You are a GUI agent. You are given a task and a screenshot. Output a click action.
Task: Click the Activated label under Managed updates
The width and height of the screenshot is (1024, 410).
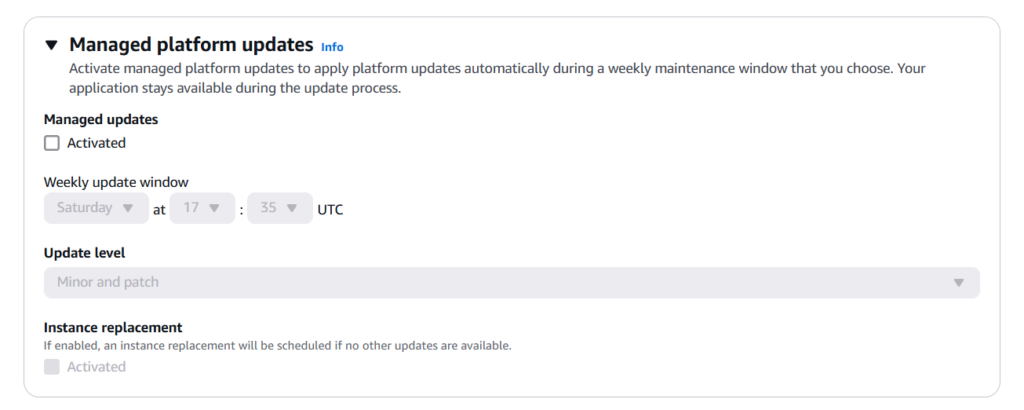pos(96,143)
